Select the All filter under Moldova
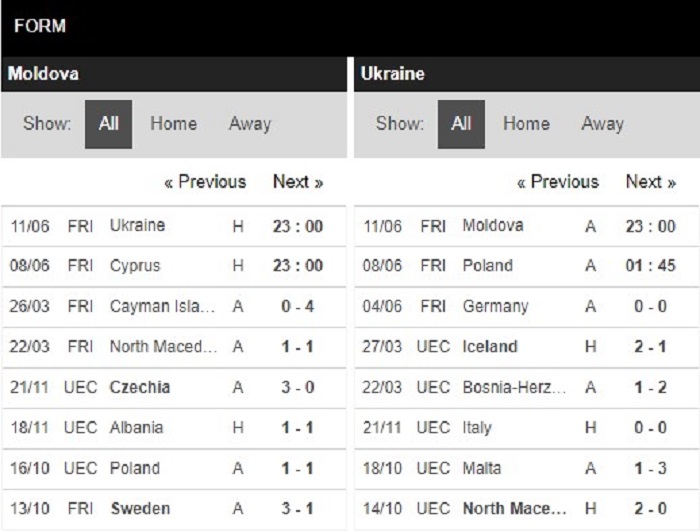The image size is (700, 532). [x=108, y=124]
